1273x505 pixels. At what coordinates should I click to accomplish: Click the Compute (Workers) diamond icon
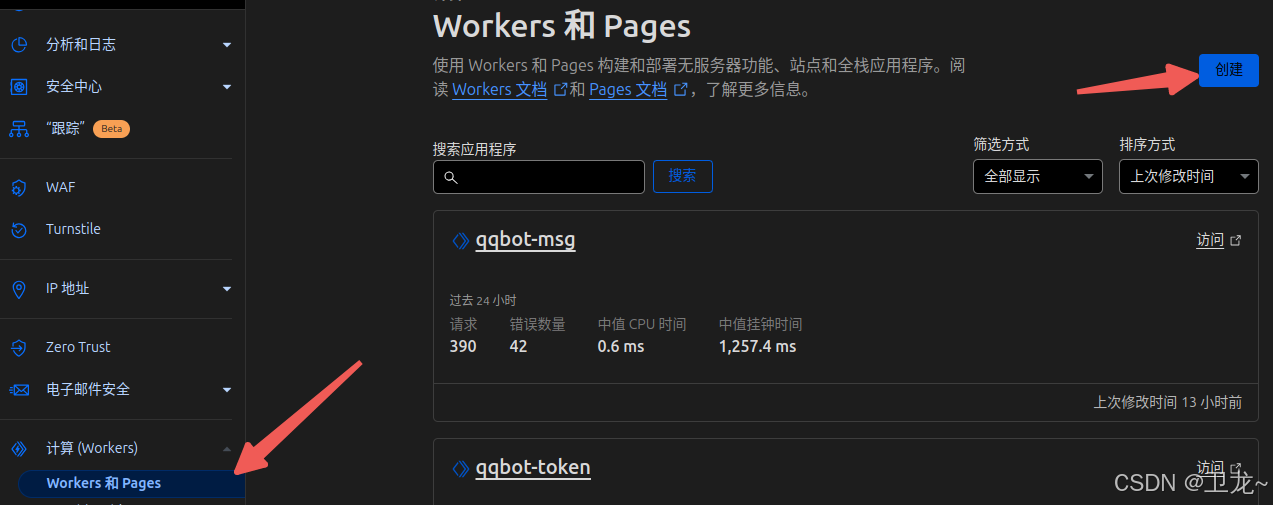[18, 449]
